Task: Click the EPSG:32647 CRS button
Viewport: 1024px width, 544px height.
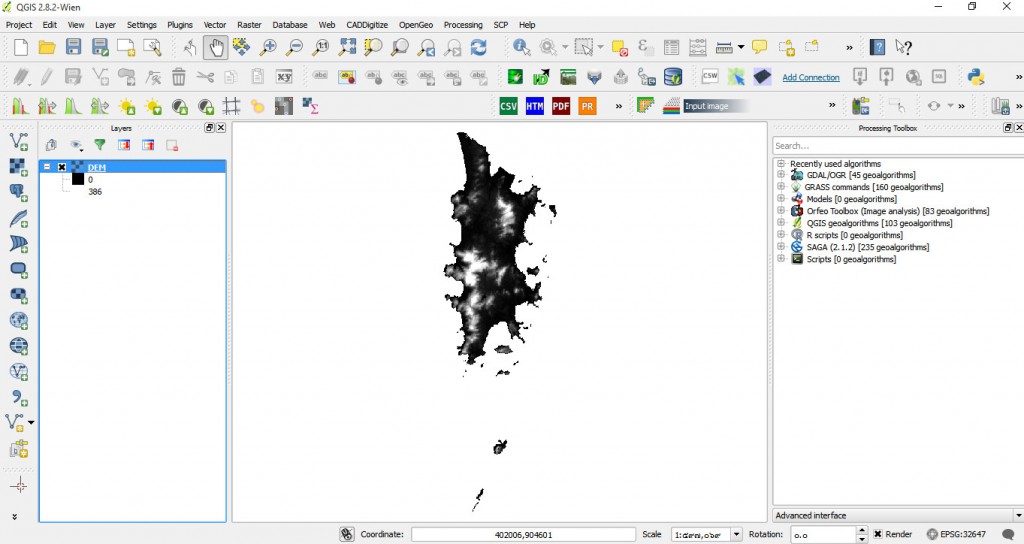Action: pos(957,535)
